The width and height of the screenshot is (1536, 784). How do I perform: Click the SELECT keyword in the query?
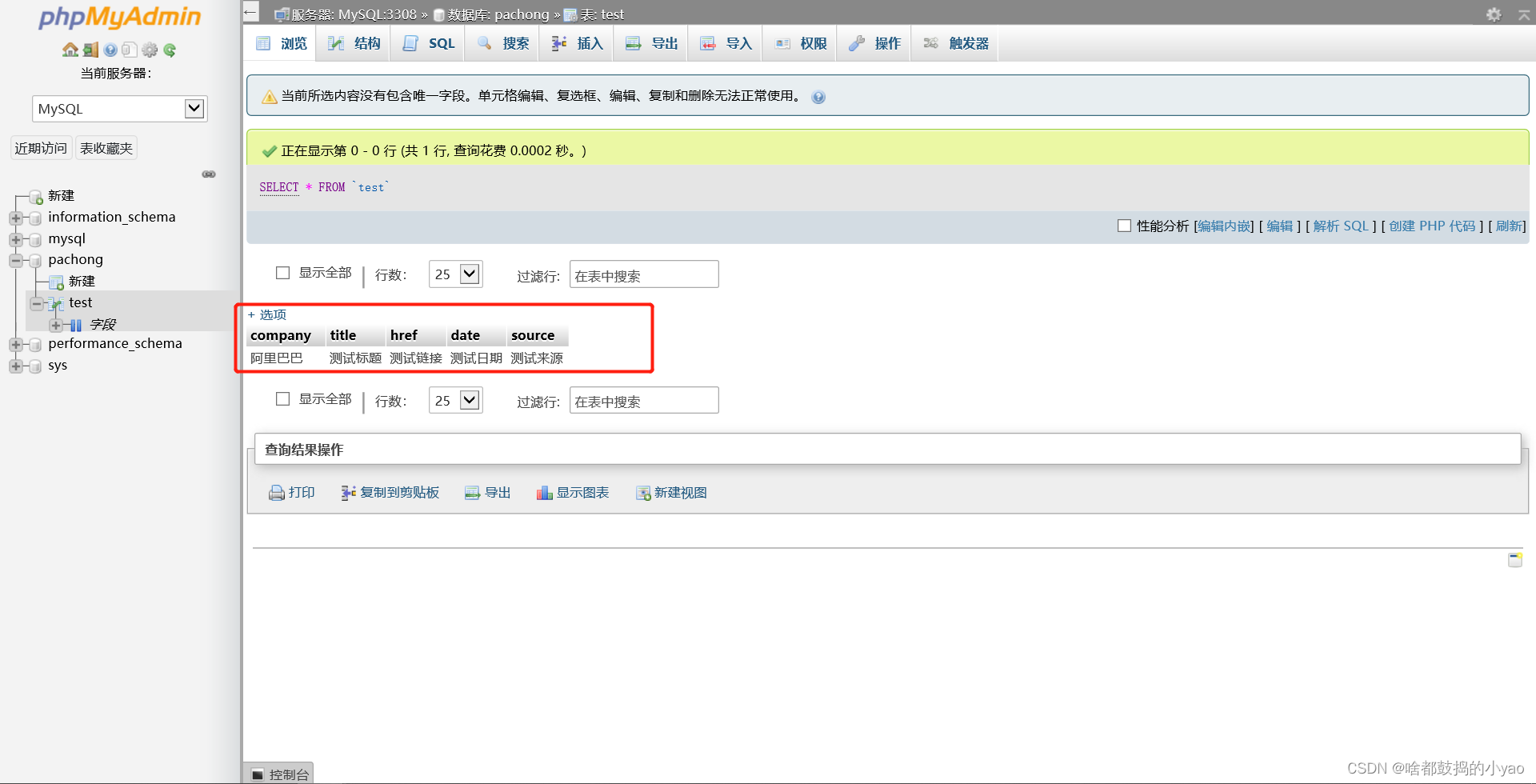pos(279,187)
